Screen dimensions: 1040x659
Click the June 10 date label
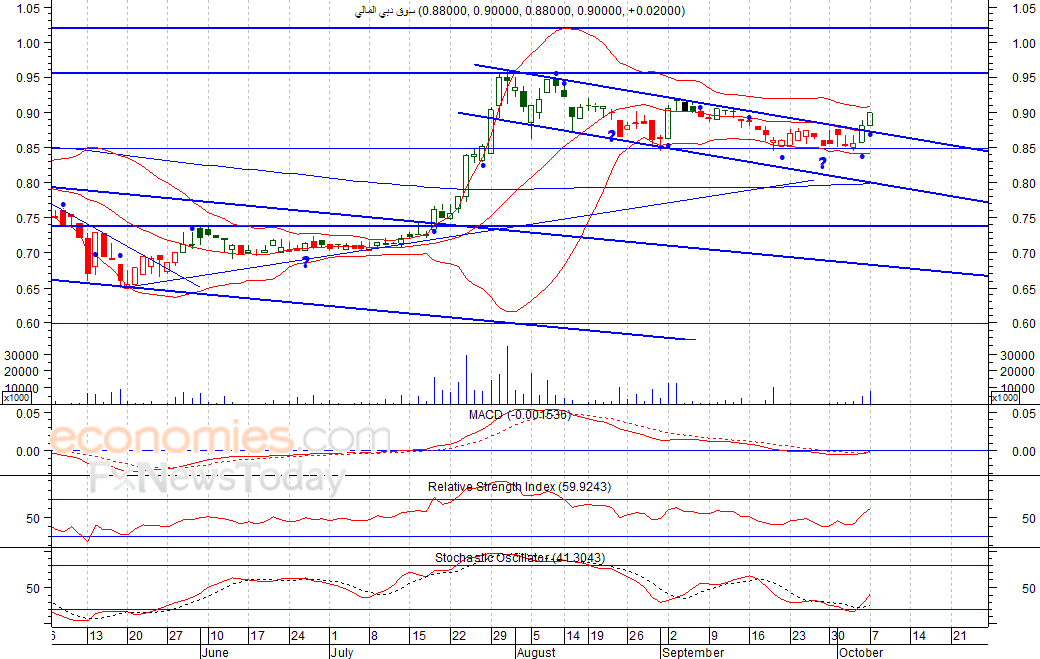click(217, 636)
